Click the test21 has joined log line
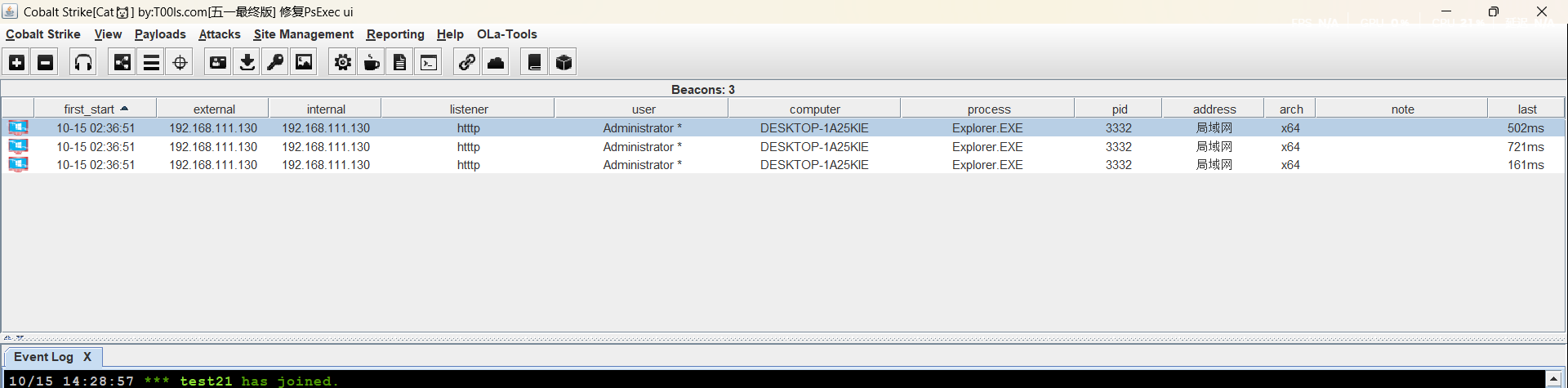The height and width of the screenshot is (388, 1568). tap(173, 381)
